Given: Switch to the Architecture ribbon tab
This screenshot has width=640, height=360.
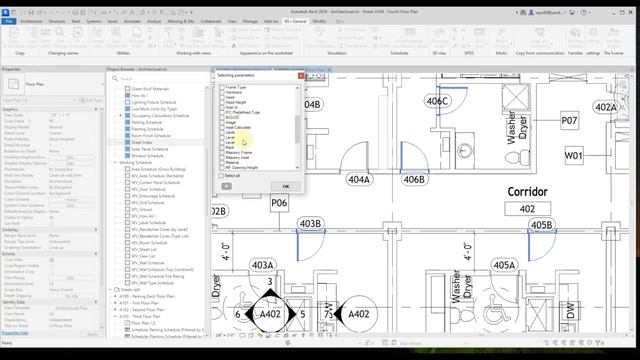Looking at the screenshot, I should coord(31,21).
